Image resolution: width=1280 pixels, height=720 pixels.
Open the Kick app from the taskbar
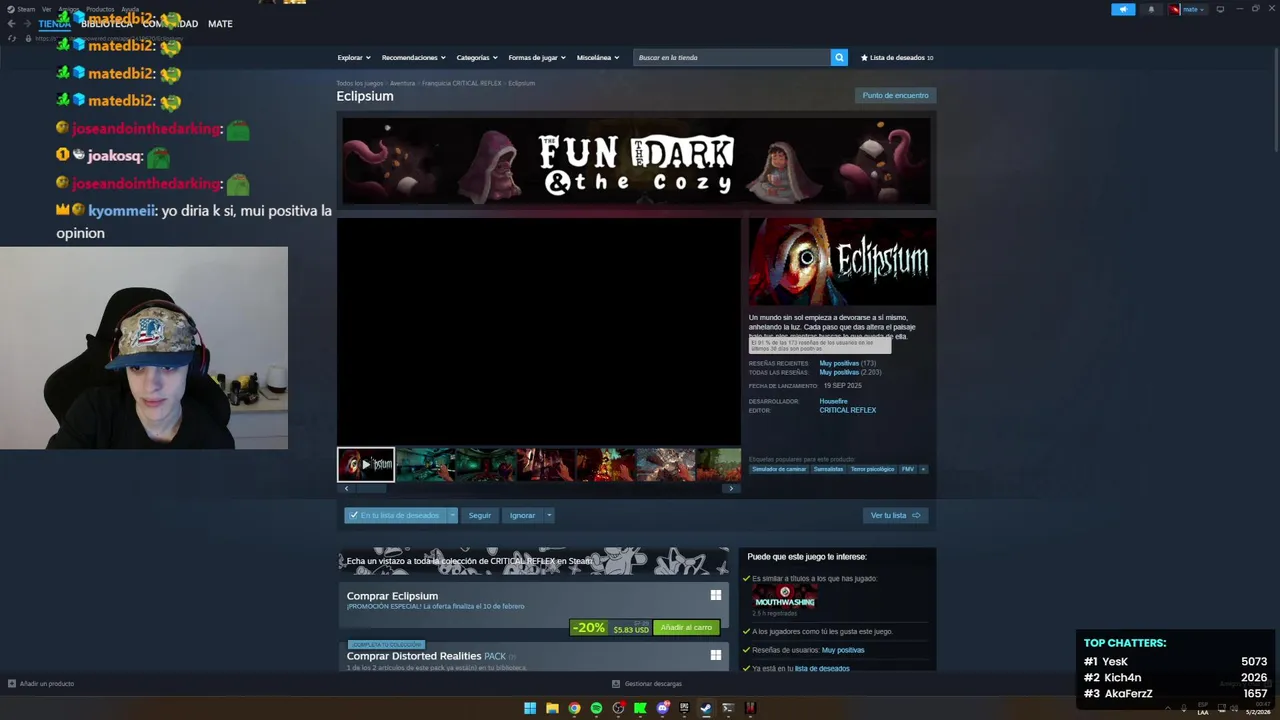(x=640, y=708)
